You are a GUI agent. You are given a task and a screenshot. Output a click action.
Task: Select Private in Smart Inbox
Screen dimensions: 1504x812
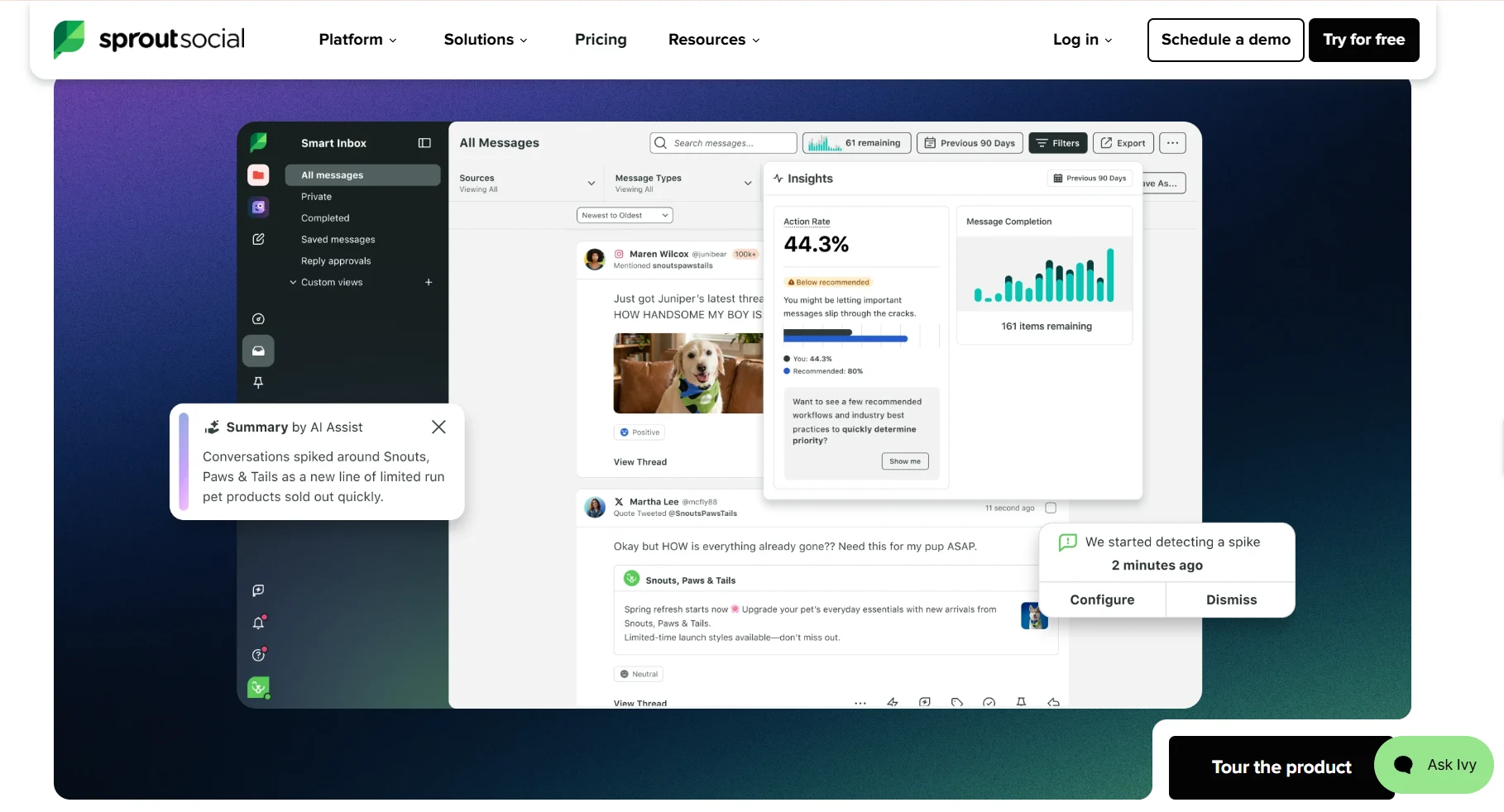(316, 197)
